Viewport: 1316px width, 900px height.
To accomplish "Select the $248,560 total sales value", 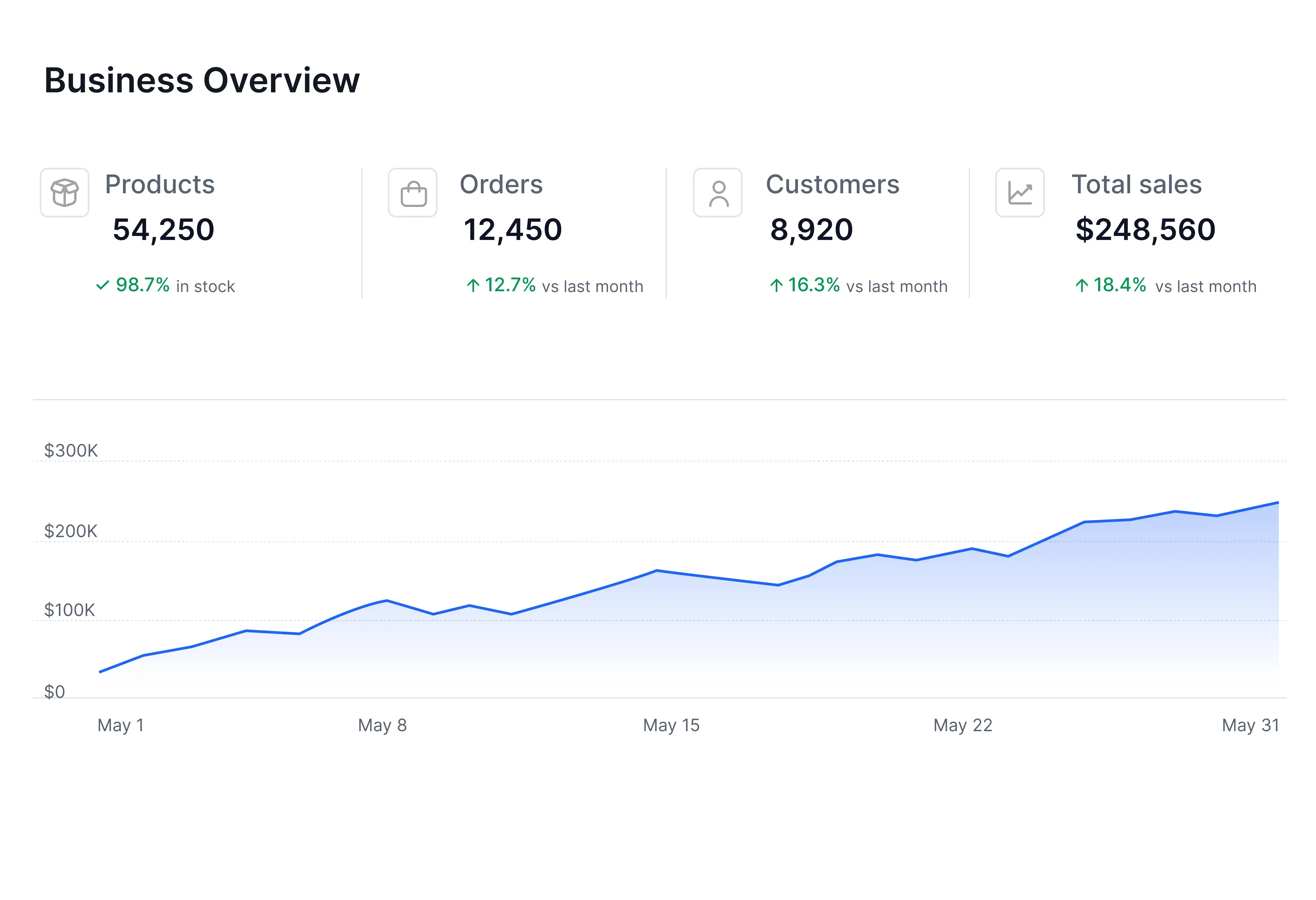I will (x=1146, y=230).
